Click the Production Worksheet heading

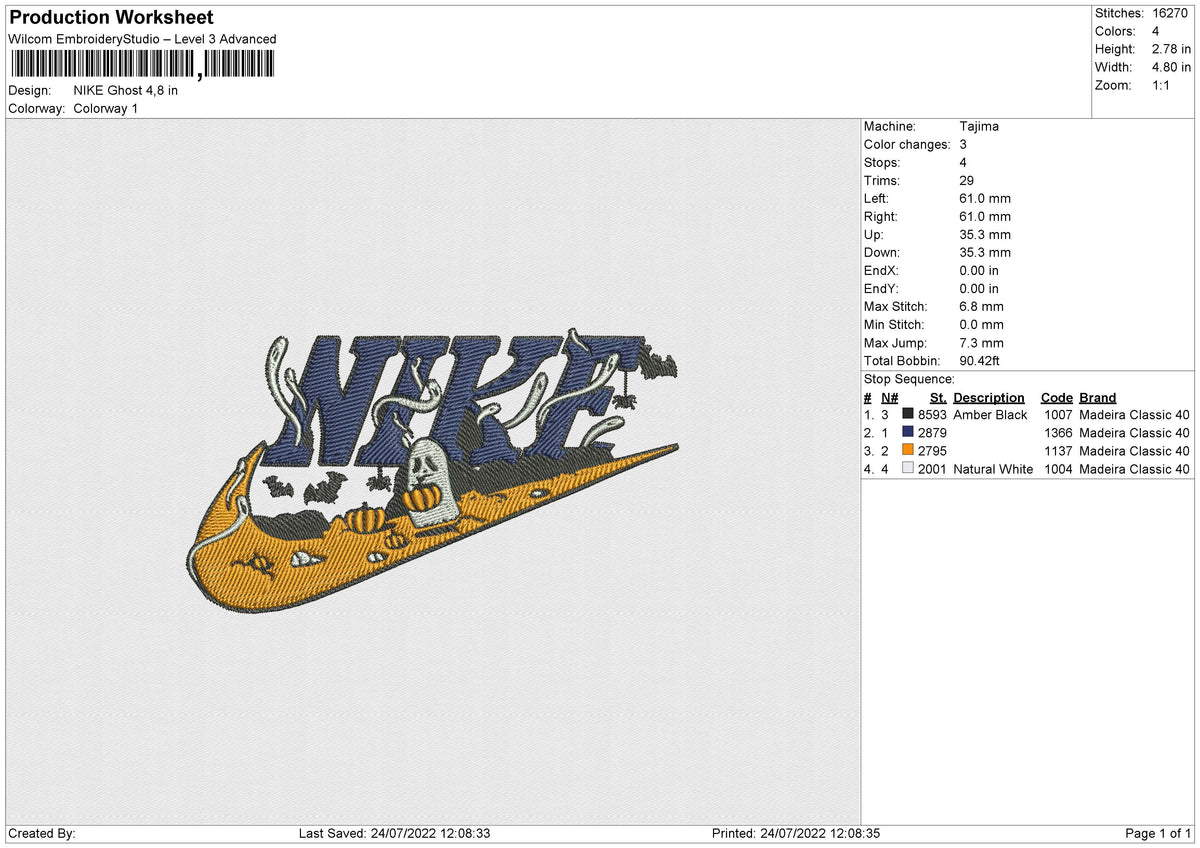pyautogui.click(x=111, y=18)
